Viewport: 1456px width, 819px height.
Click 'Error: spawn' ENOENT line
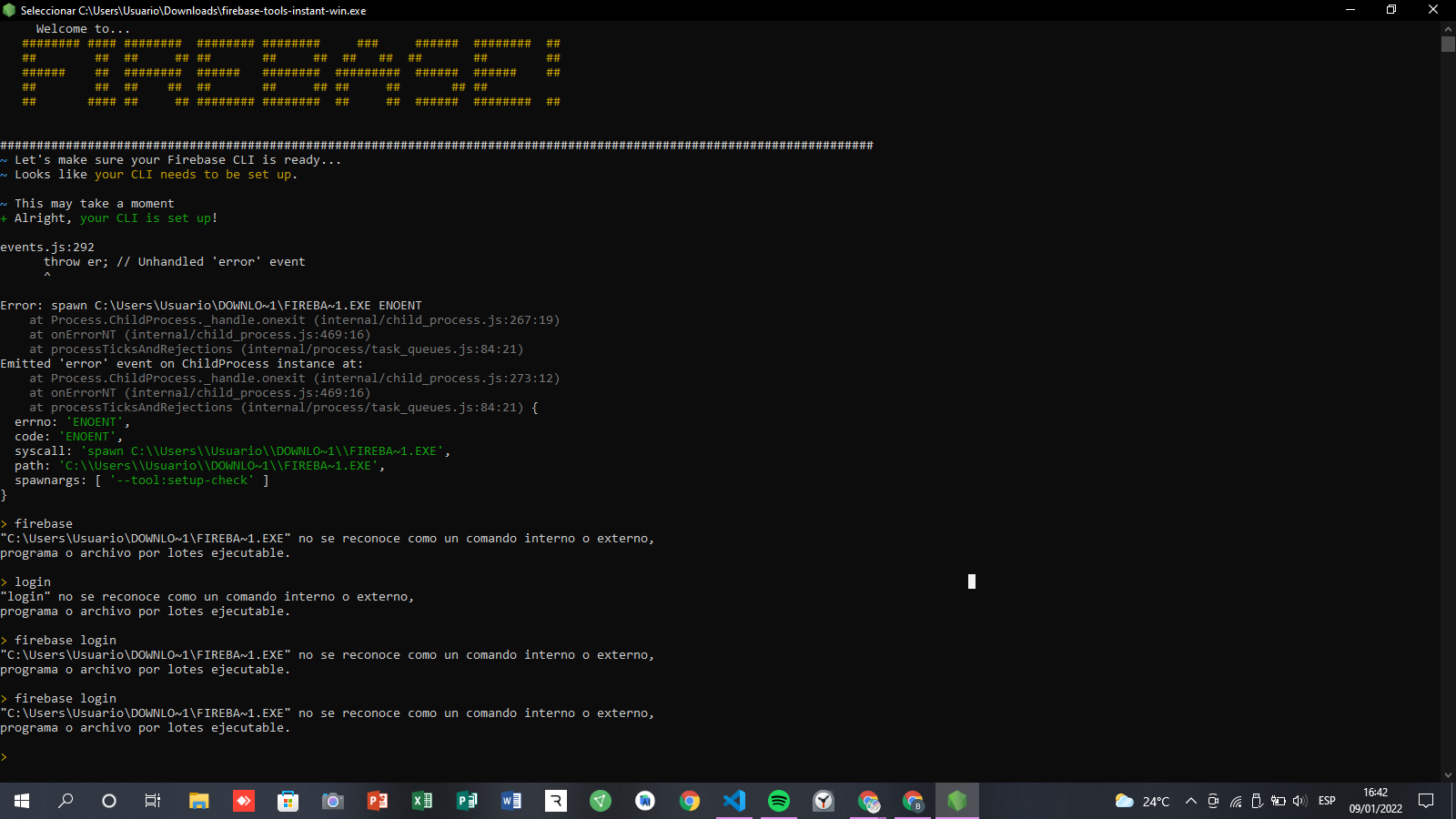[x=211, y=306]
